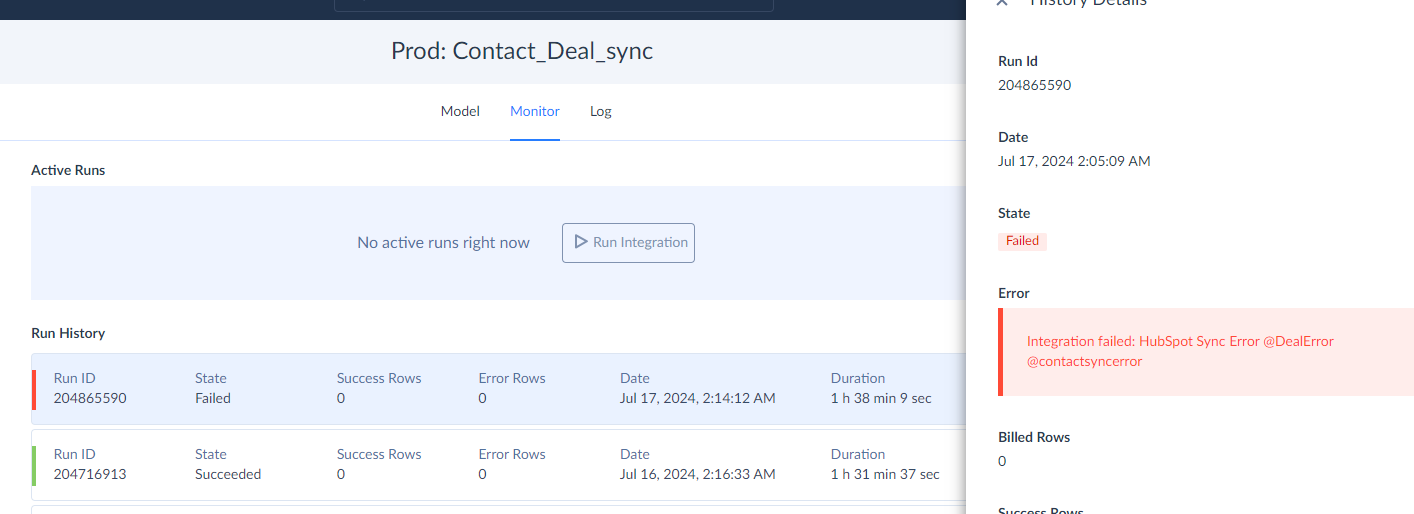This screenshot has height=514, width=1414.
Task: Select succeeded run 204716913 in Run History
Action: click(498, 465)
